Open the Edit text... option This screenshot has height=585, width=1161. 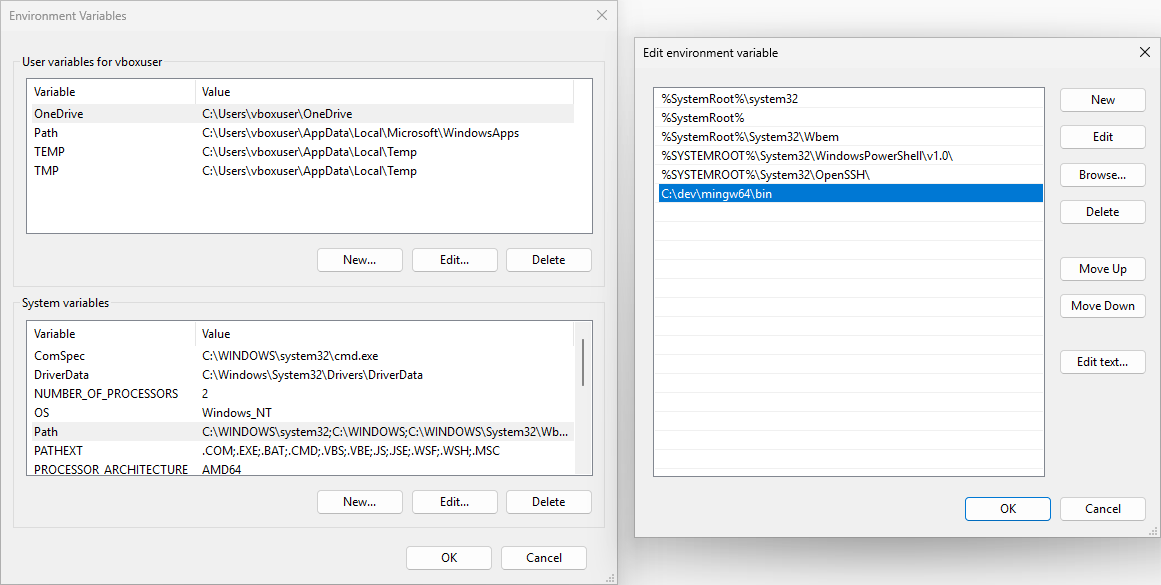[1102, 362]
